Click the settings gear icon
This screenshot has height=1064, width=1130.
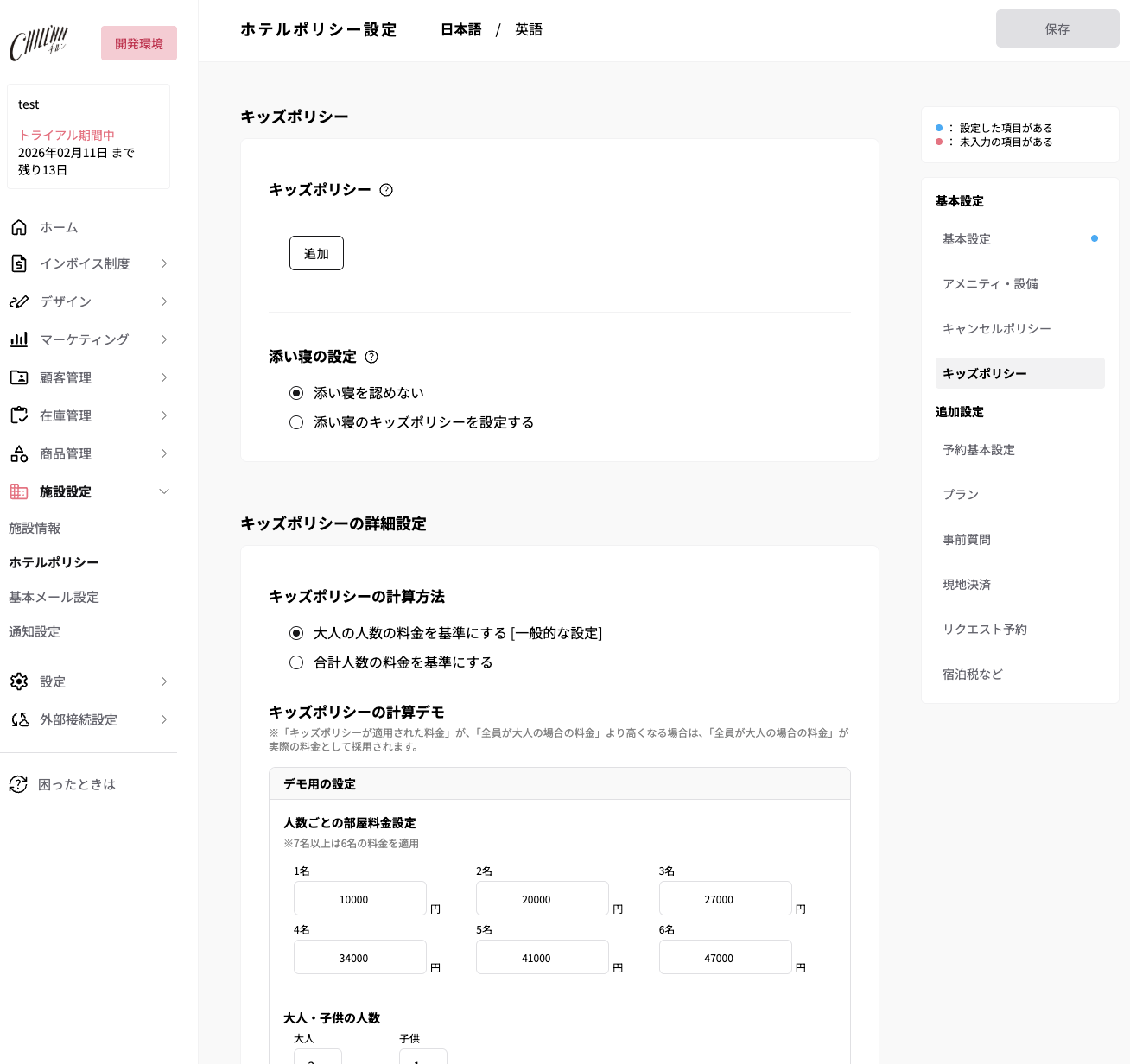pyautogui.click(x=19, y=681)
